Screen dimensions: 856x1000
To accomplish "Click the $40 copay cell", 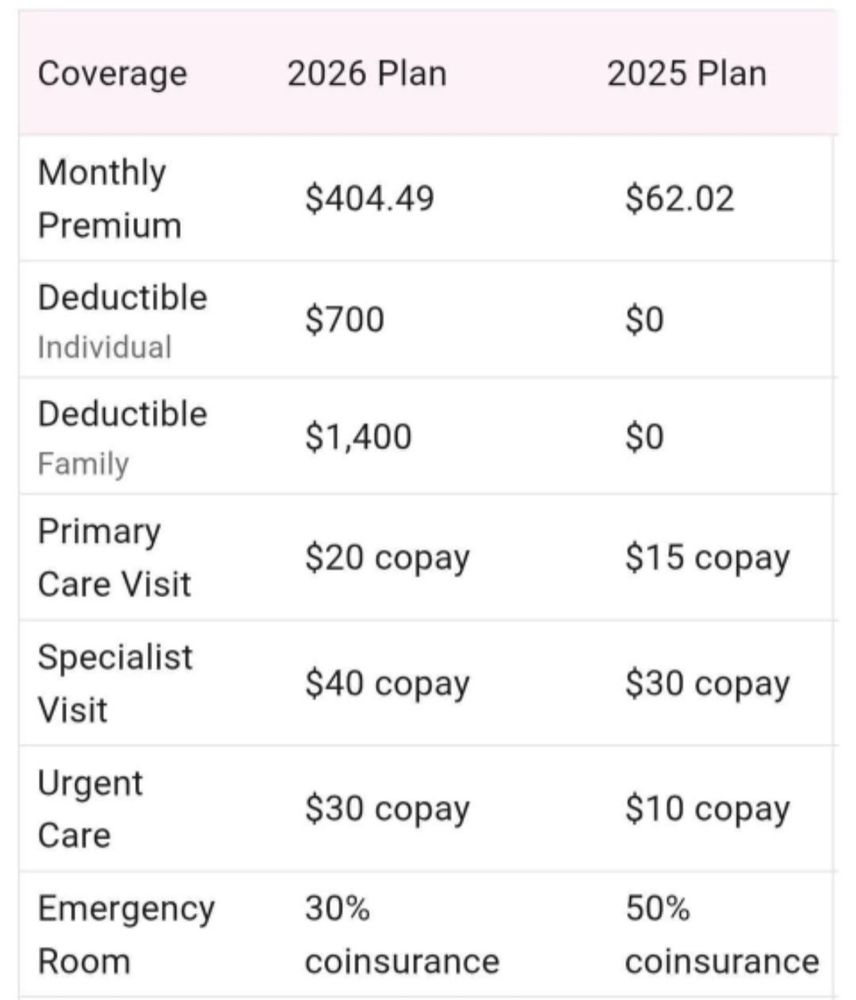I will tap(387, 684).
